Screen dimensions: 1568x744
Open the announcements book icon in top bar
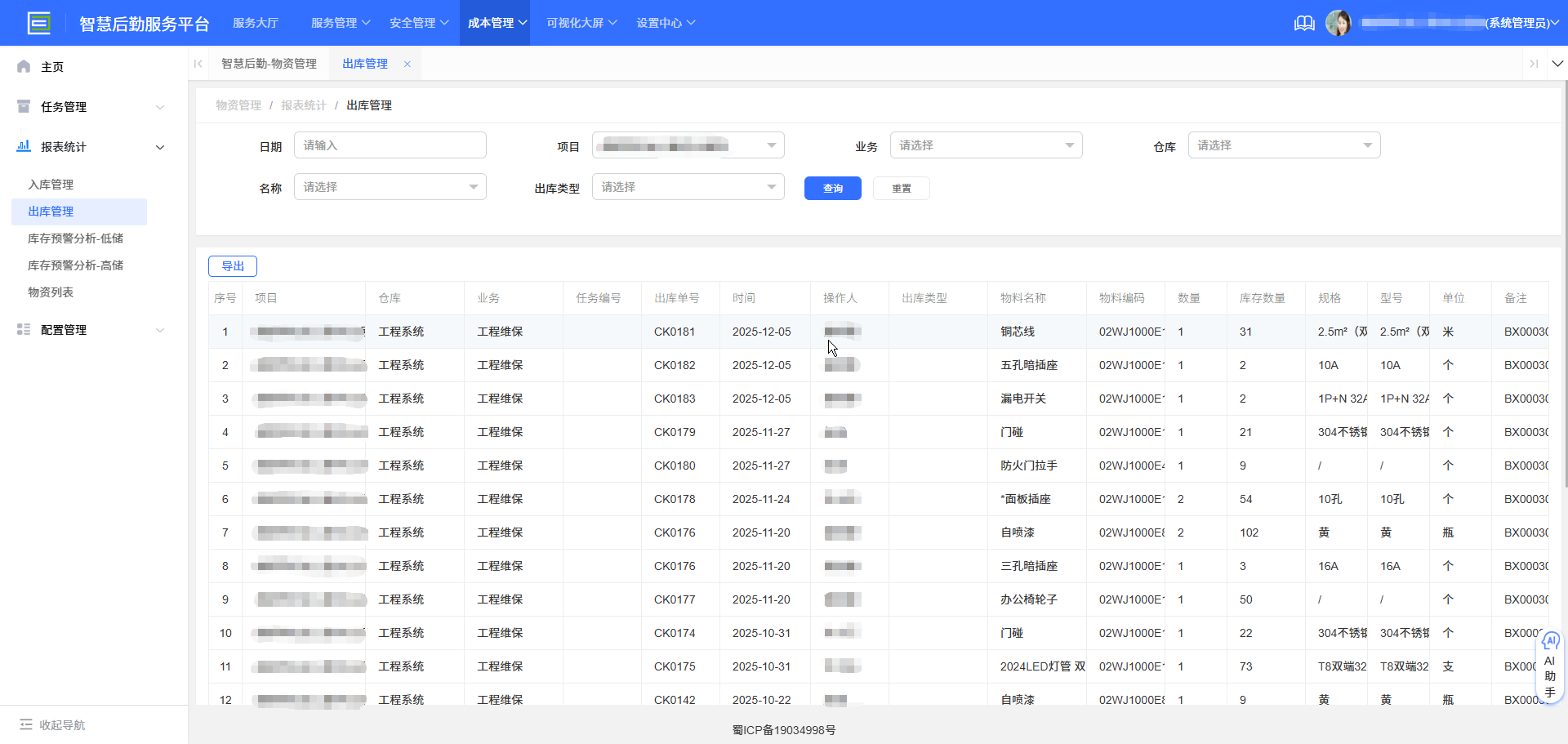pos(1303,23)
